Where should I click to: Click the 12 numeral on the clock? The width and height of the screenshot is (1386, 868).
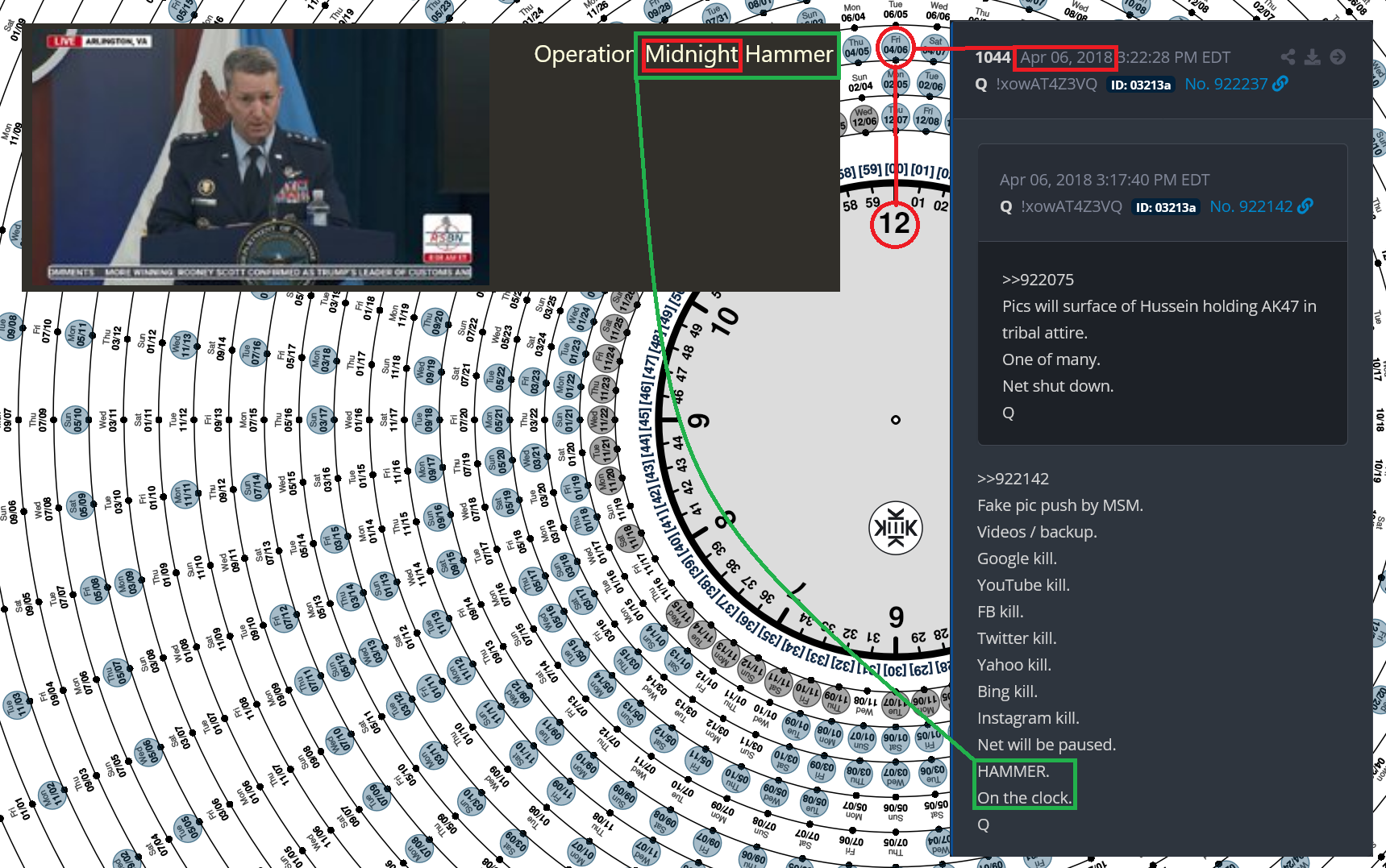pyautogui.click(x=895, y=223)
